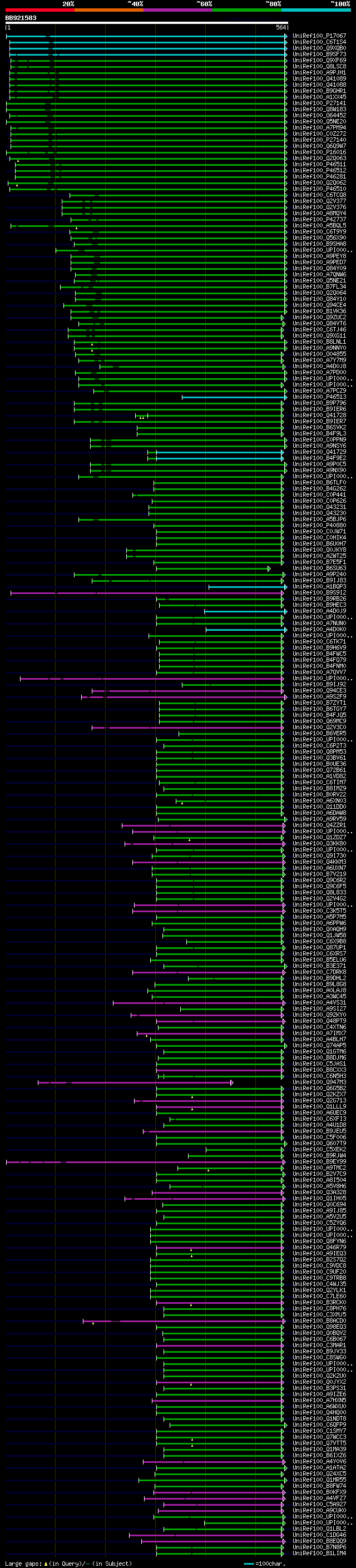The height and width of the screenshot is (1568, 356).
Task: Click the UniRef100_Q1MR55 label
Action: click(x=319, y=1480)
